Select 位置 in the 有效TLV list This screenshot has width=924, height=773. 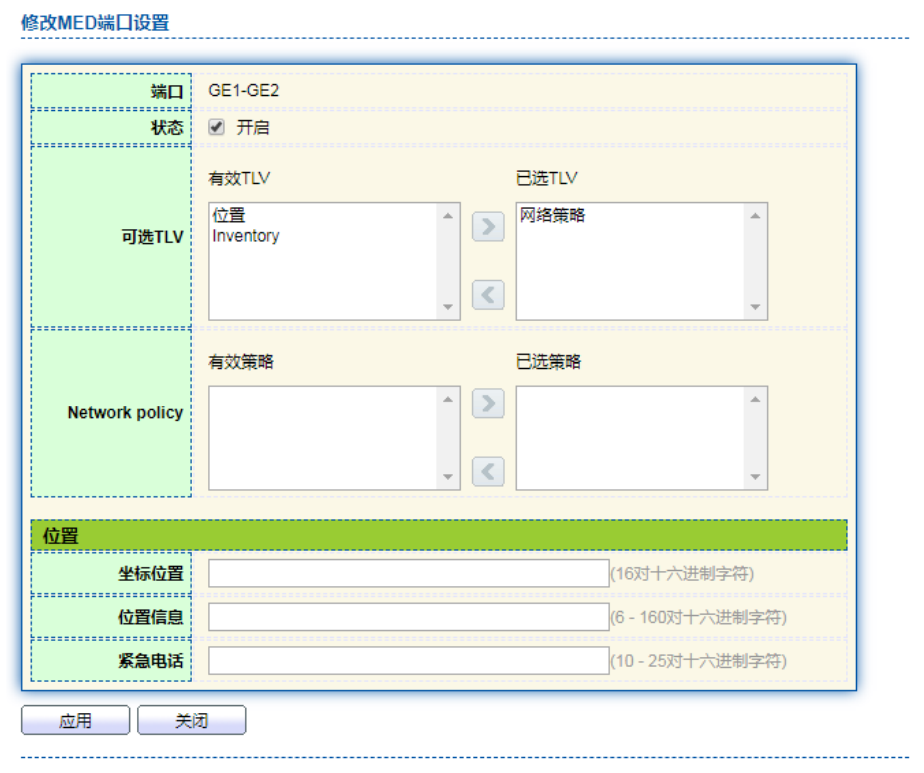point(229,216)
